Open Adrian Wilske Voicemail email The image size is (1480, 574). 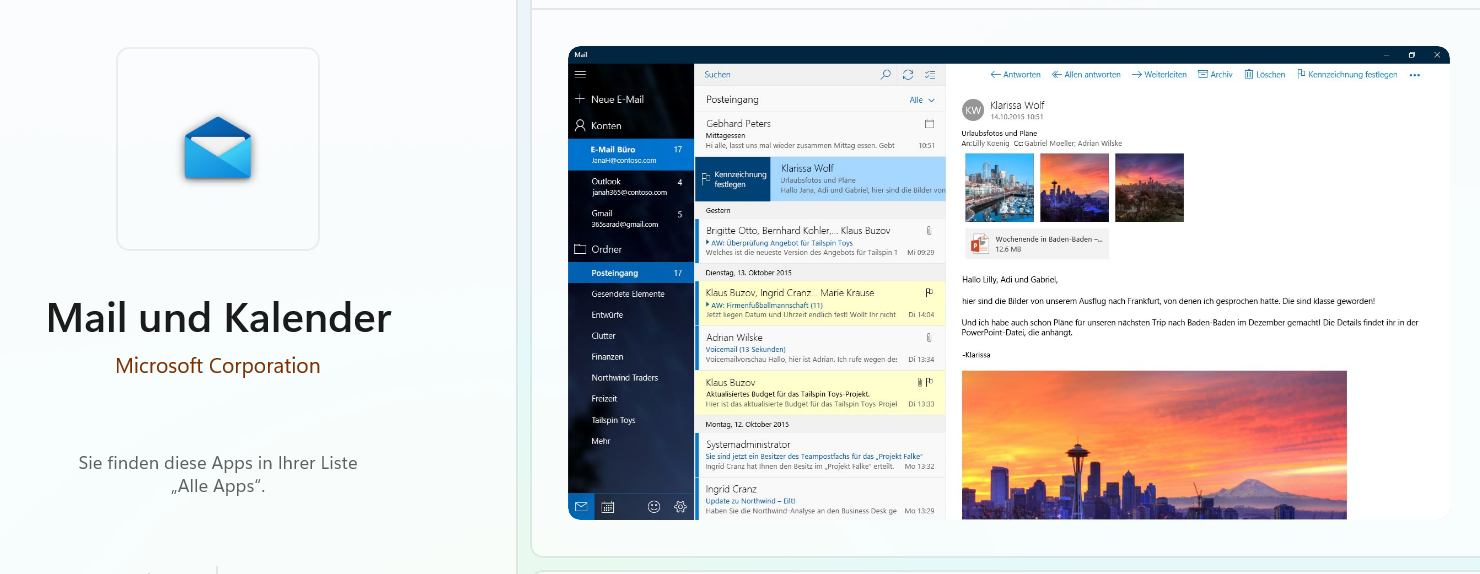[820, 348]
